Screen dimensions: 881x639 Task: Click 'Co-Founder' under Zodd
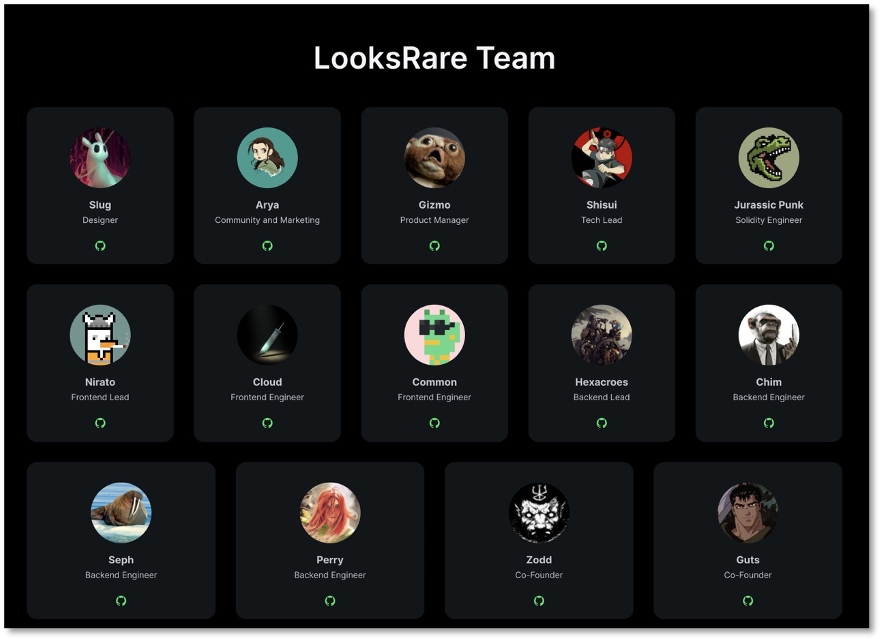pos(539,575)
